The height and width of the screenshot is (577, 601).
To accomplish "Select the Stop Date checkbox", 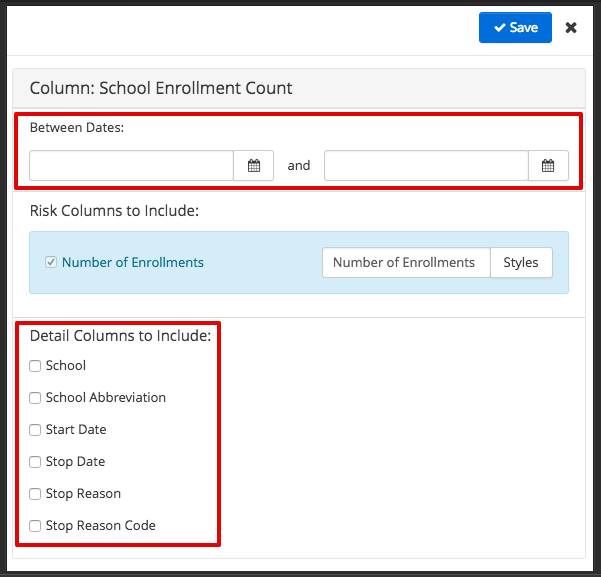I will click(36, 462).
